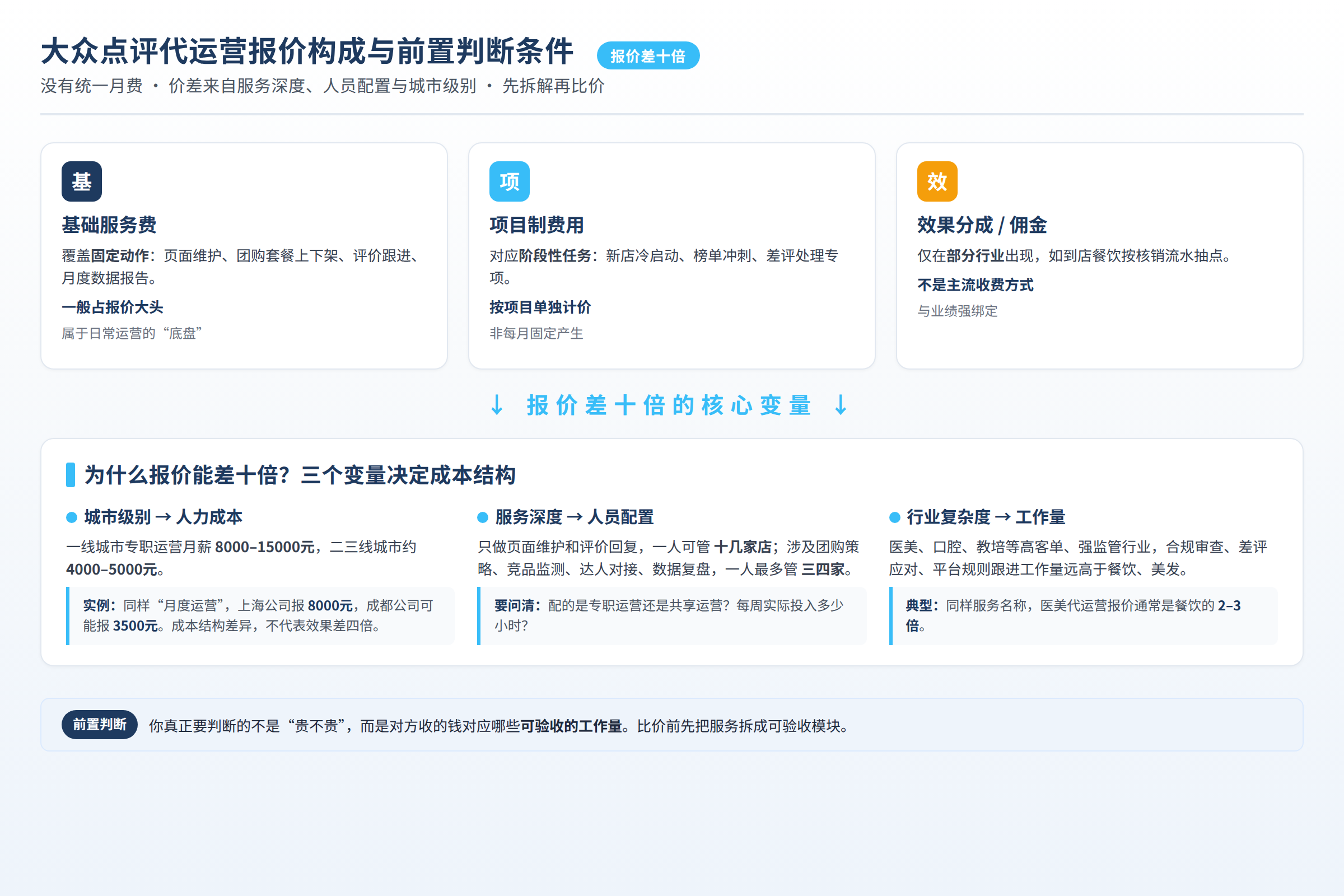Click the paragraph starting 医美、口腔、教培等高客单
This screenshot has width=1344, height=896.
(x=1079, y=558)
